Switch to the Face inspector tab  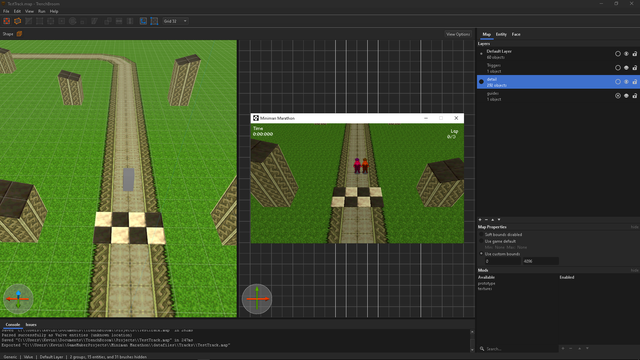click(516, 34)
